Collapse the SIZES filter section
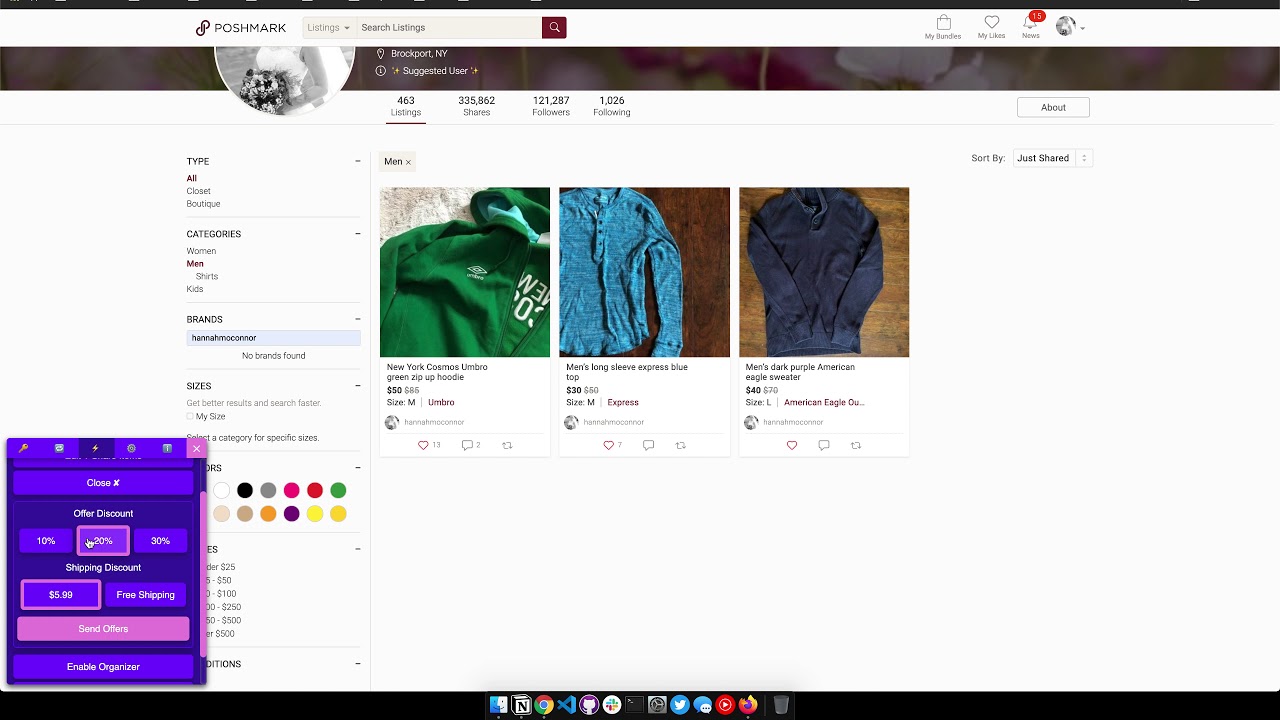Image resolution: width=1280 pixels, height=720 pixels. click(x=358, y=386)
